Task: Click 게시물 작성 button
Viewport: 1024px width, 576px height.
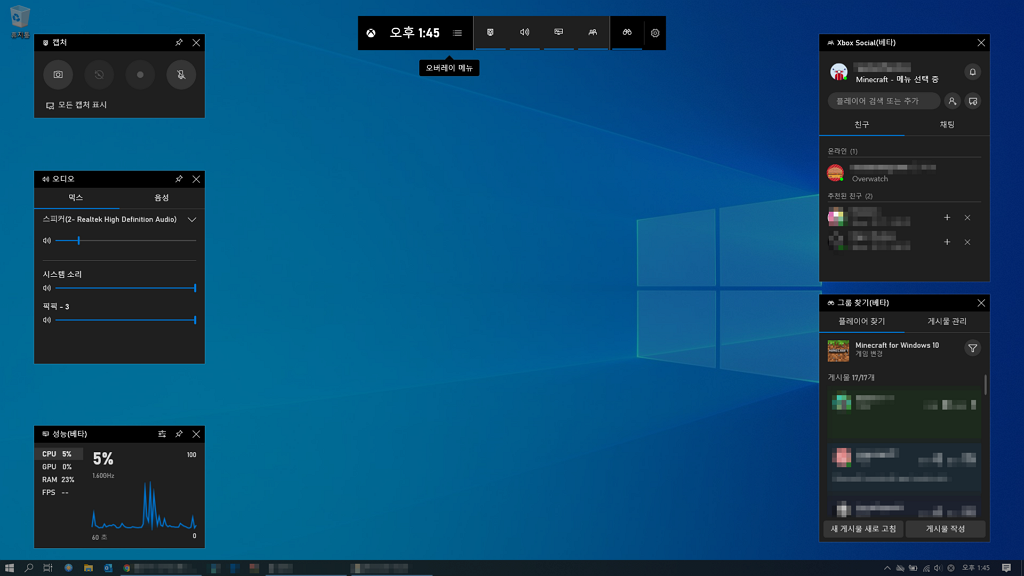Action: click(x=945, y=529)
